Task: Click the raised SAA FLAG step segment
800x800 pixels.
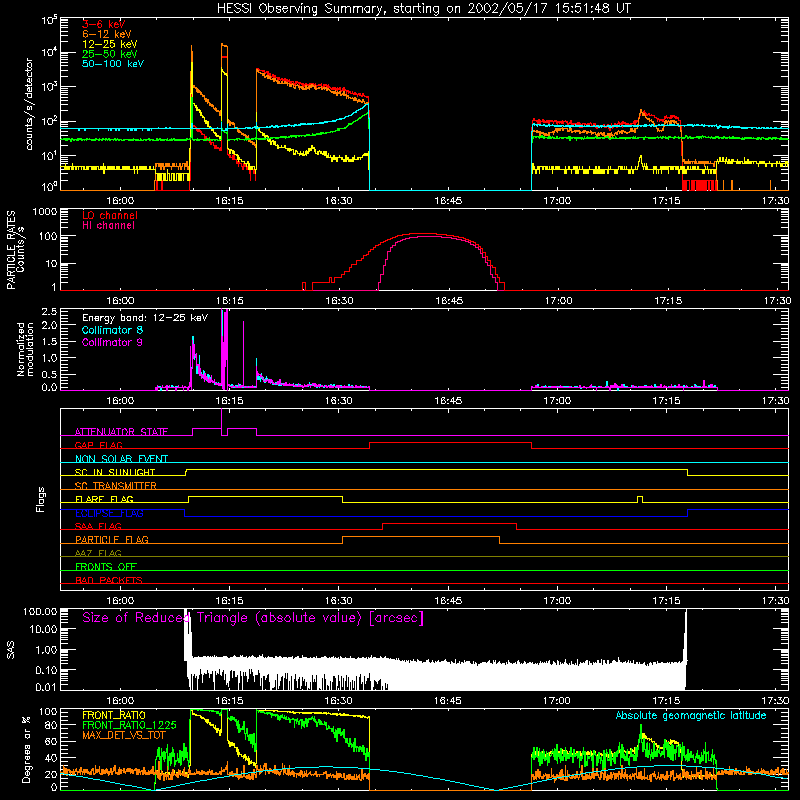Action: tap(449, 523)
